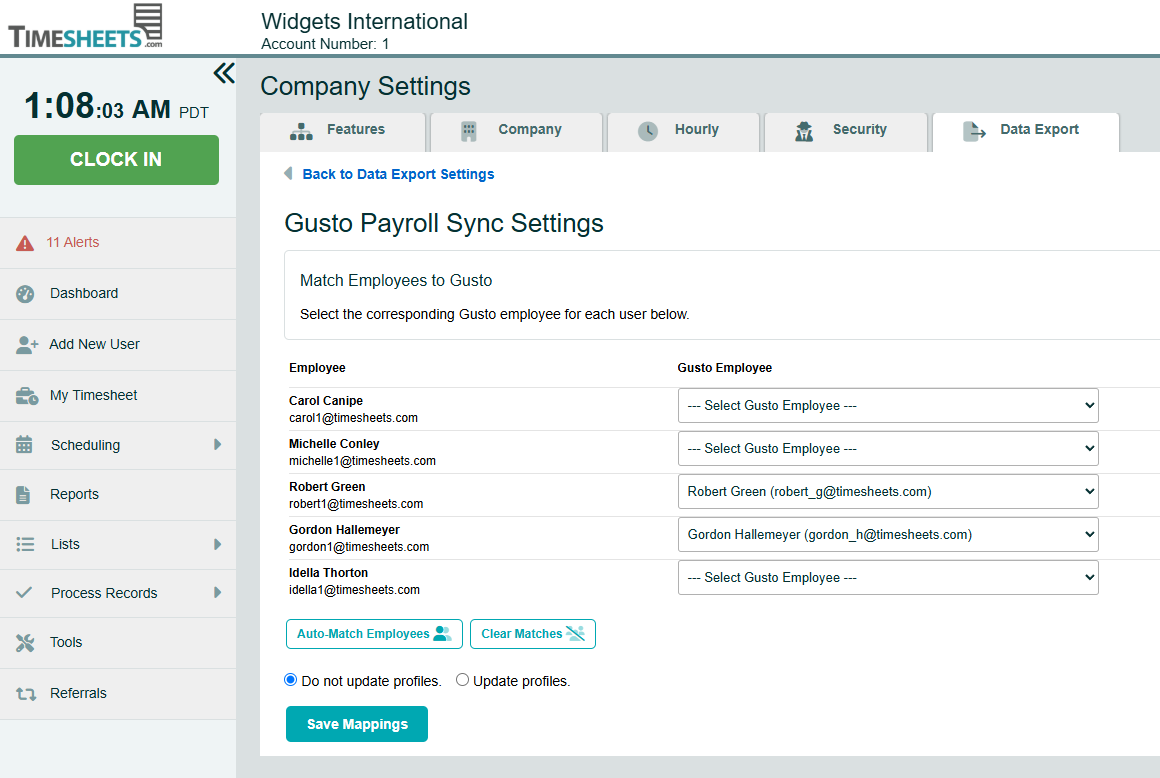Open Gusto Employee dropdown for Michelle Conley
This screenshot has width=1160, height=778.
(888, 448)
